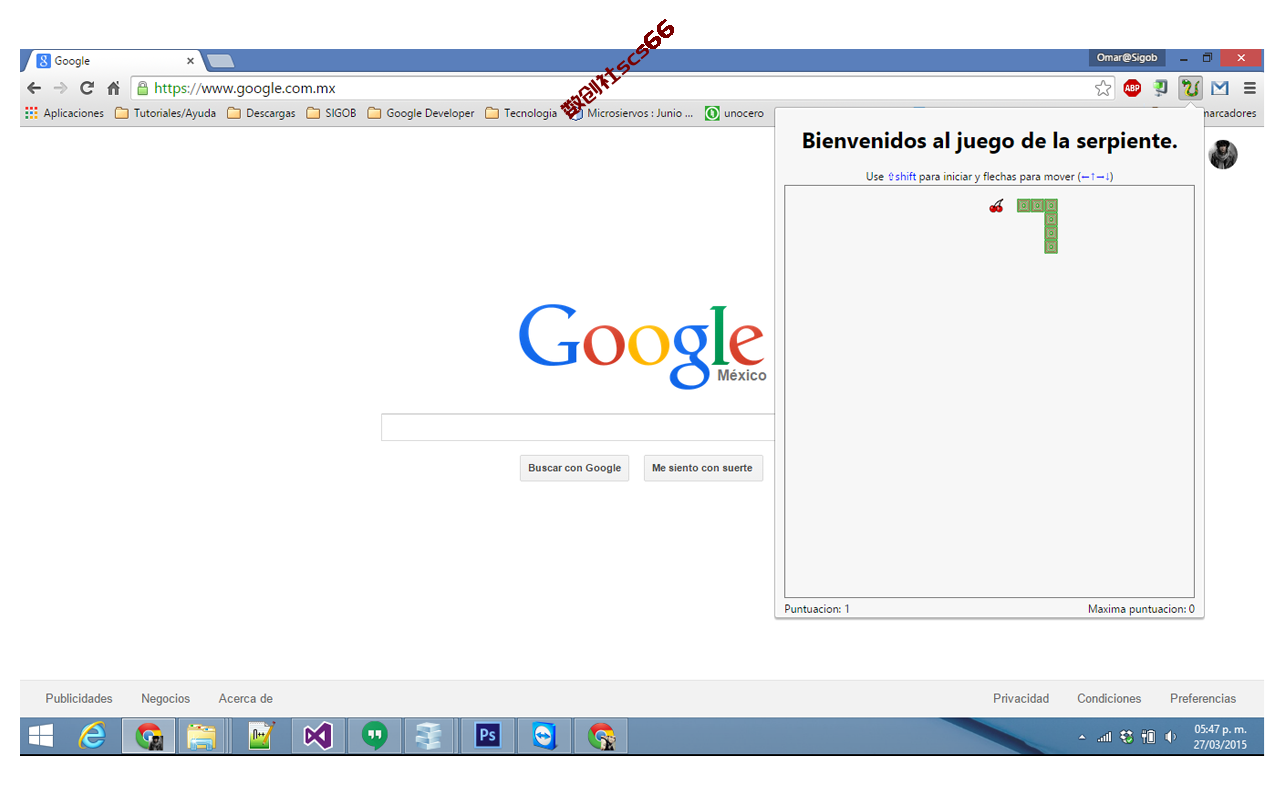Bookmark this page with the star icon
This screenshot has width=1280, height=800.
(x=1103, y=88)
